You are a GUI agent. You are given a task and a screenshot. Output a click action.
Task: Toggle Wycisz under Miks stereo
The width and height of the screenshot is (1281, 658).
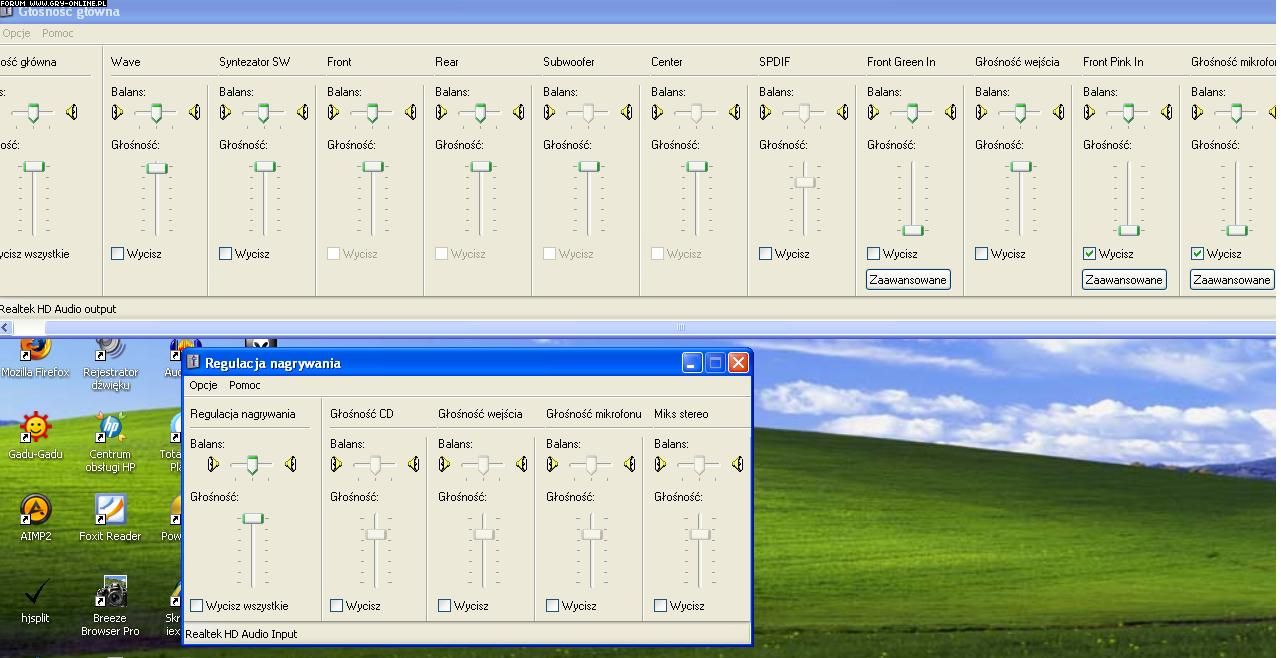[x=660, y=606]
